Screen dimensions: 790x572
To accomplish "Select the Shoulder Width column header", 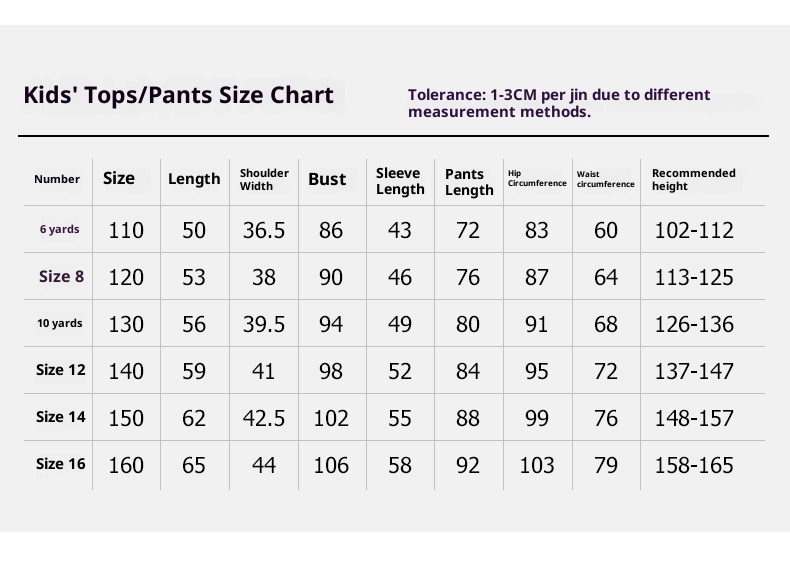I will [x=264, y=179].
